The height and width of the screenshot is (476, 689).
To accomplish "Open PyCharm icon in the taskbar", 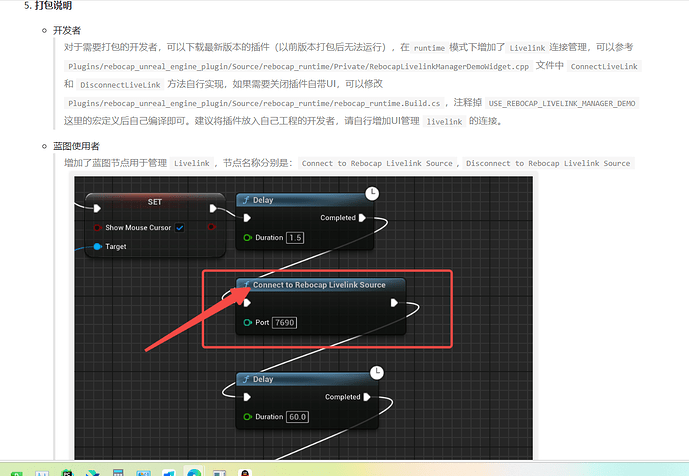I will point(67,472).
